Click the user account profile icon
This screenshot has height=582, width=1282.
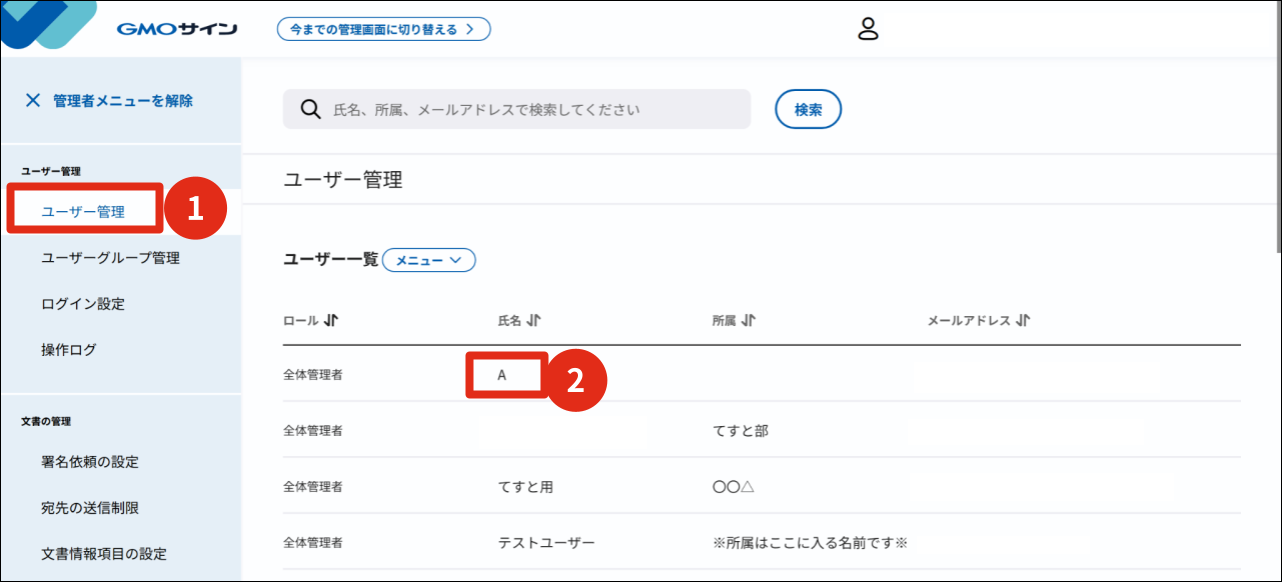(867, 29)
